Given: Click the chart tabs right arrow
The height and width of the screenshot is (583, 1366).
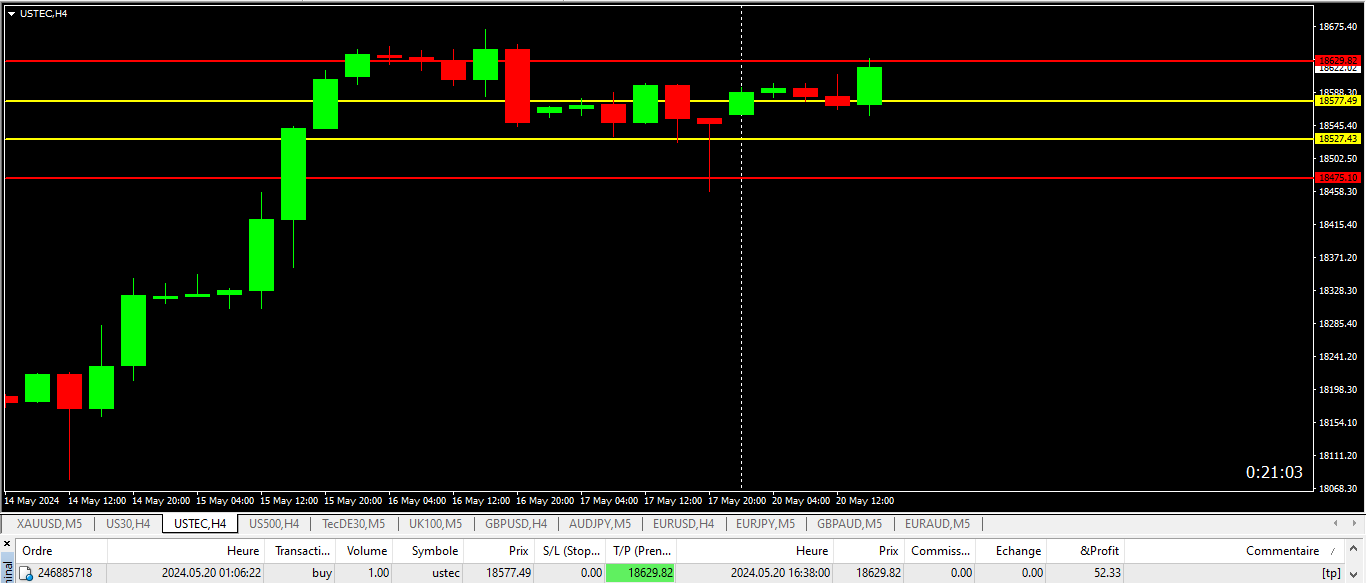Looking at the screenshot, I should tap(1352, 523).
